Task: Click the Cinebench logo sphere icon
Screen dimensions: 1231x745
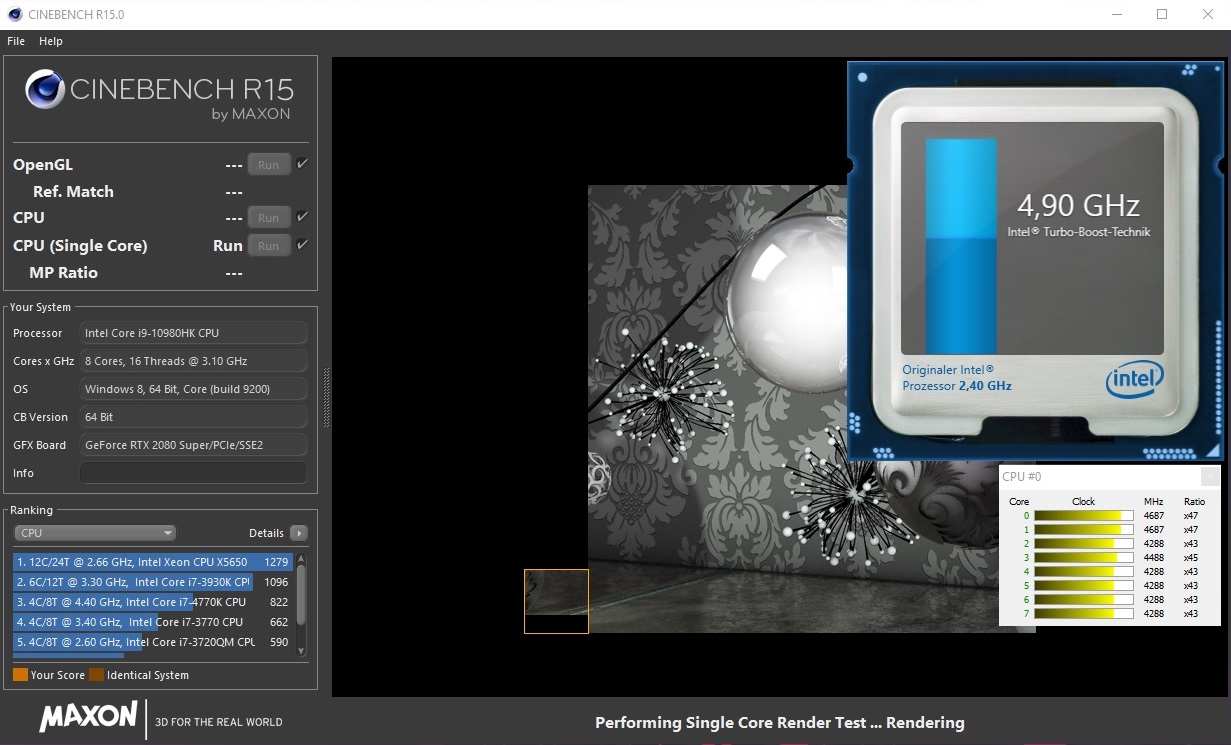Action: point(45,89)
